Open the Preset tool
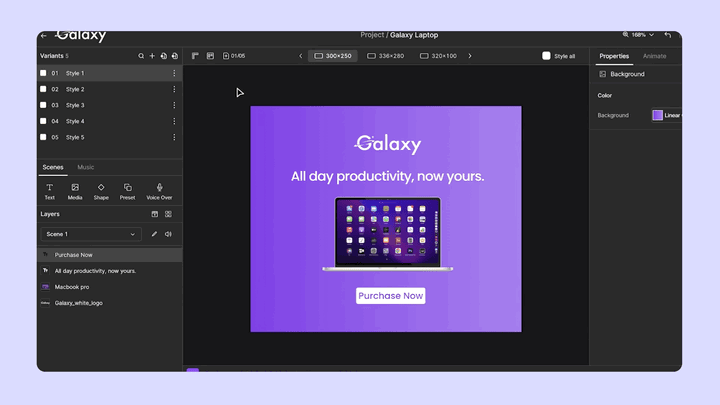Image resolution: width=720 pixels, height=405 pixels. pyautogui.click(x=128, y=191)
